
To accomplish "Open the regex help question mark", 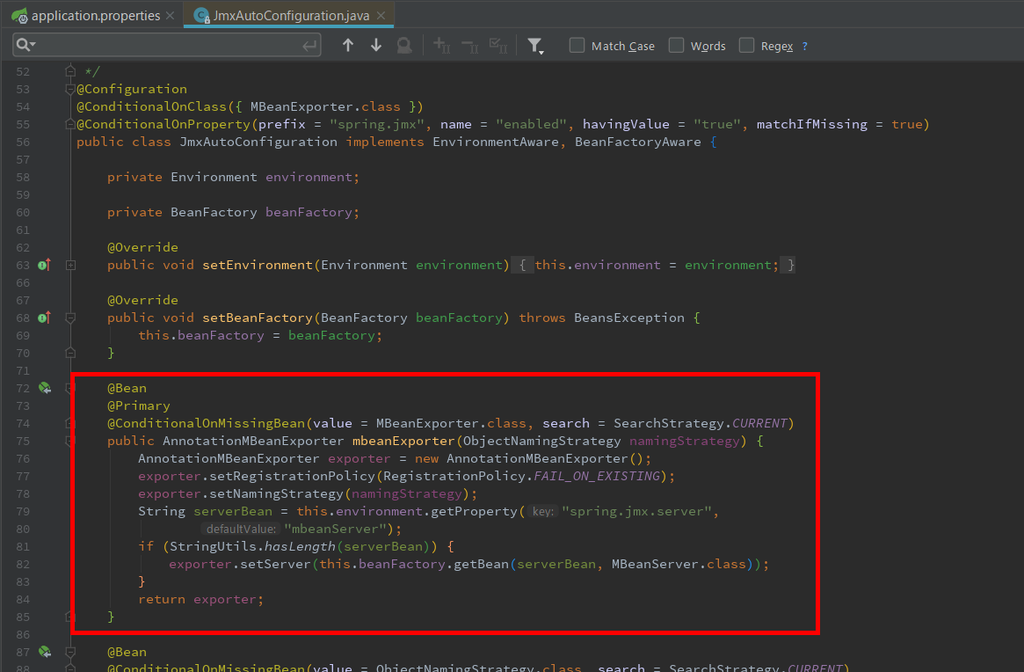I will (x=805, y=46).
